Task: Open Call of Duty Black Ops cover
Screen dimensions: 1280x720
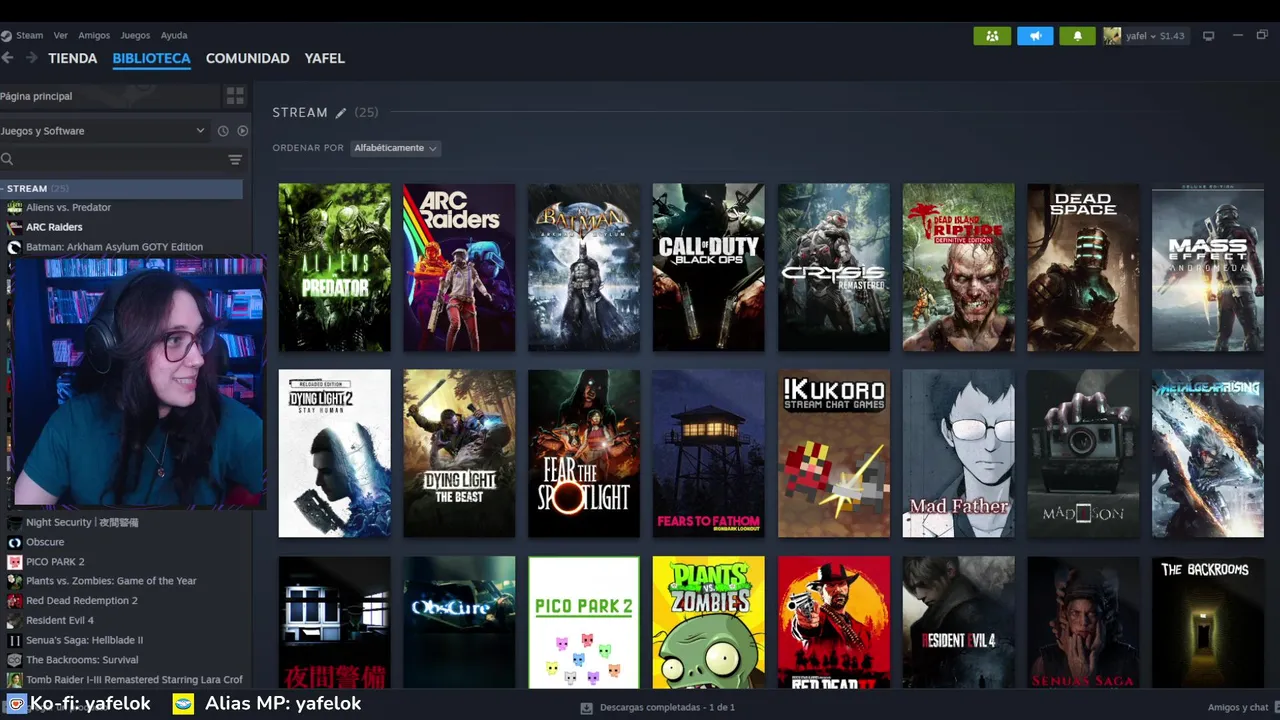Action: 708,267
